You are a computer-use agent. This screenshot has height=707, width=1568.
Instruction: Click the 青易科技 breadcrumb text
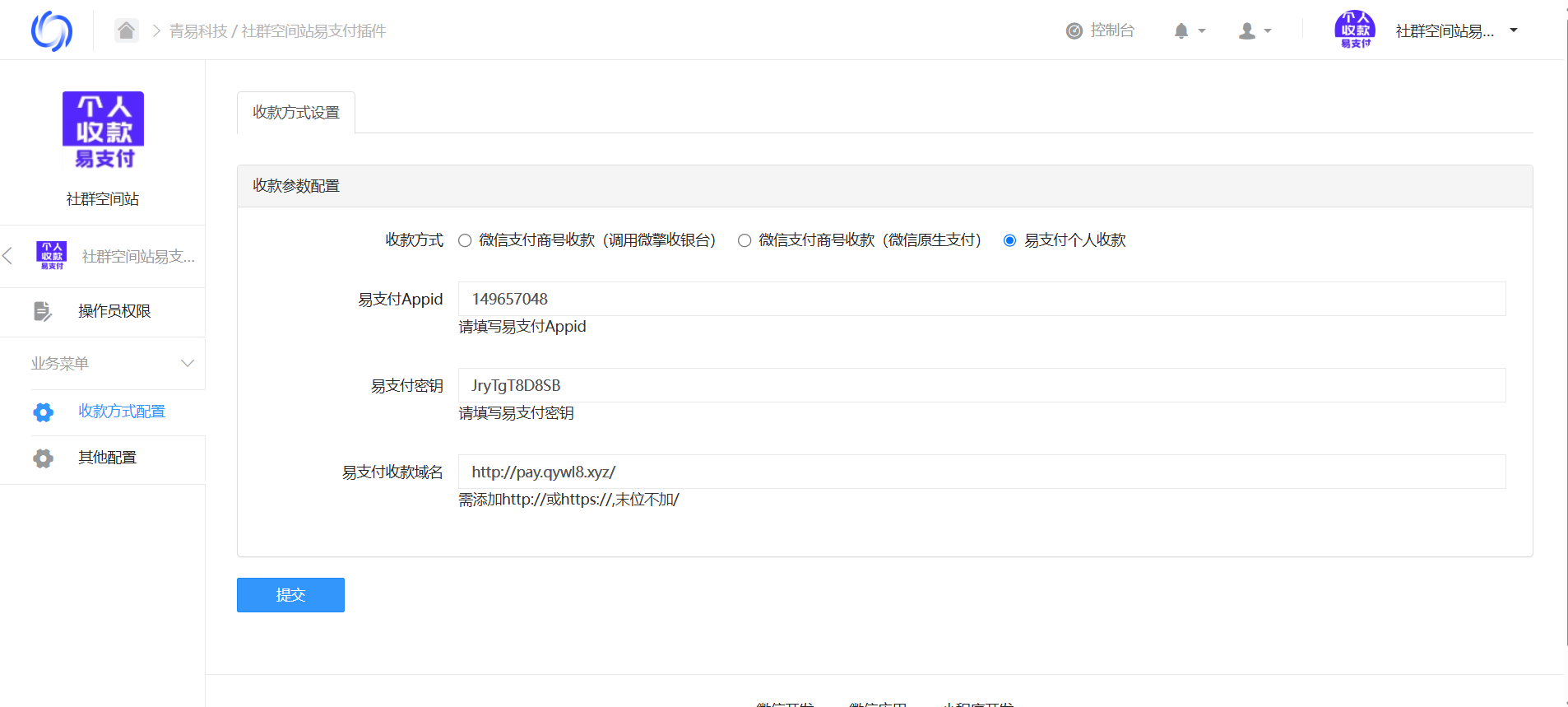tap(198, 31)
